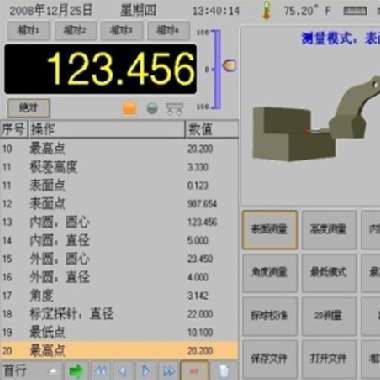Click the green round probe-ball icon
The height and width of the screenshot is (380, 380).
tap(152, 108)
